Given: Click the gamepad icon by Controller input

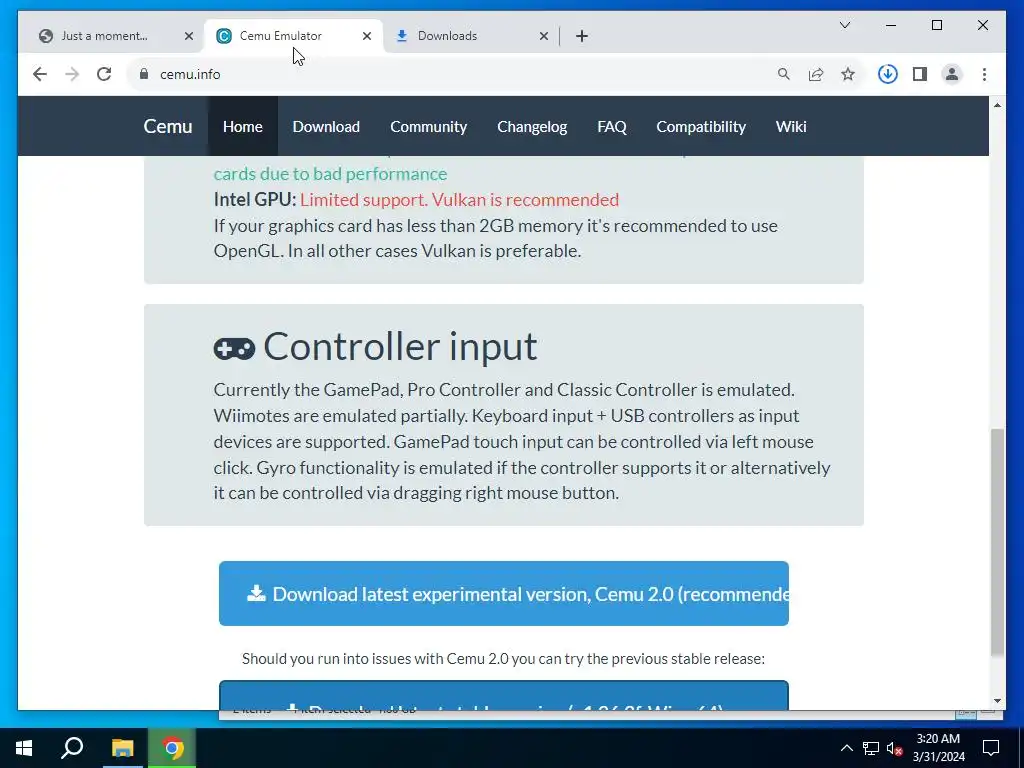Looking at the screenshot, I should tap(234, 349).
